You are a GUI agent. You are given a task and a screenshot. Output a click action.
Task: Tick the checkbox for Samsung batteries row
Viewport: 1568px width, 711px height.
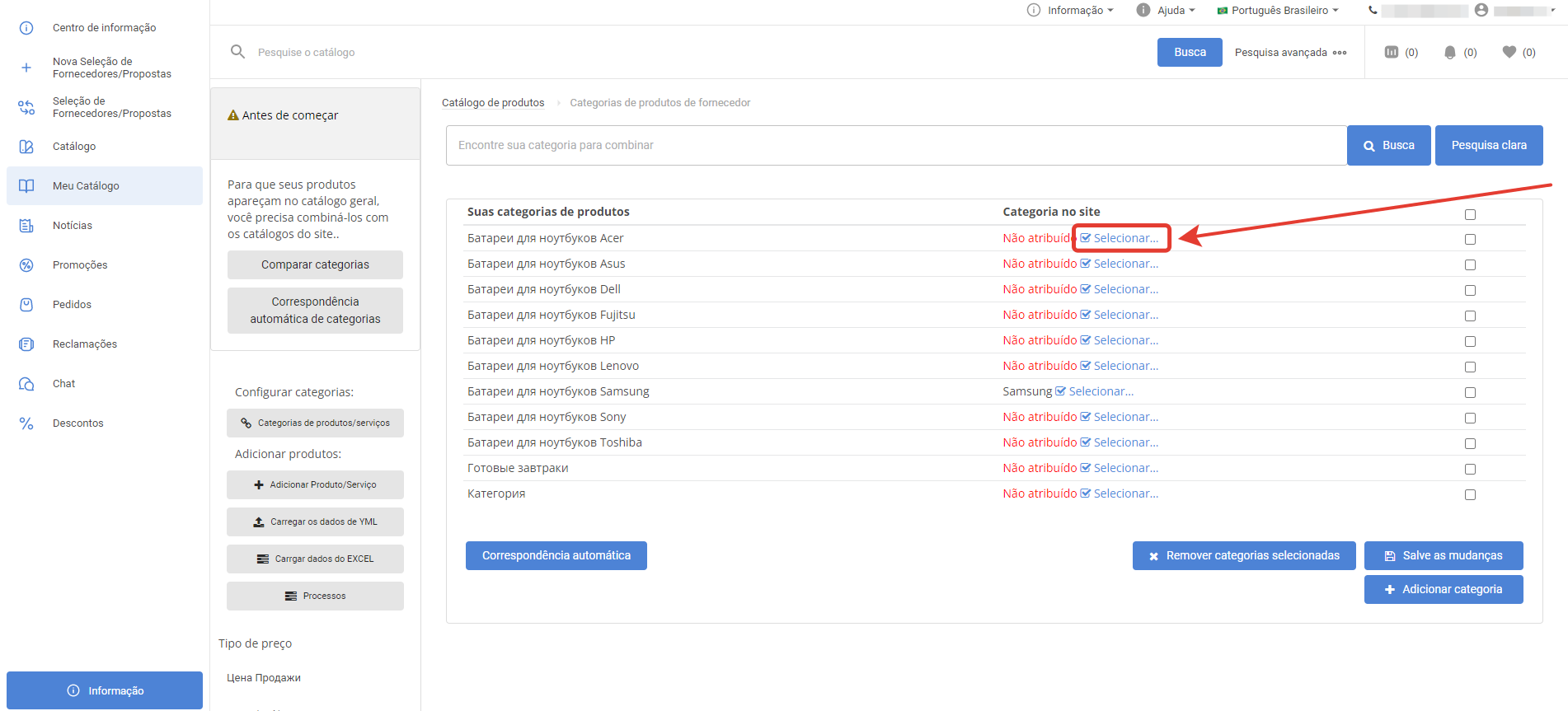[x=1470, y=392]
